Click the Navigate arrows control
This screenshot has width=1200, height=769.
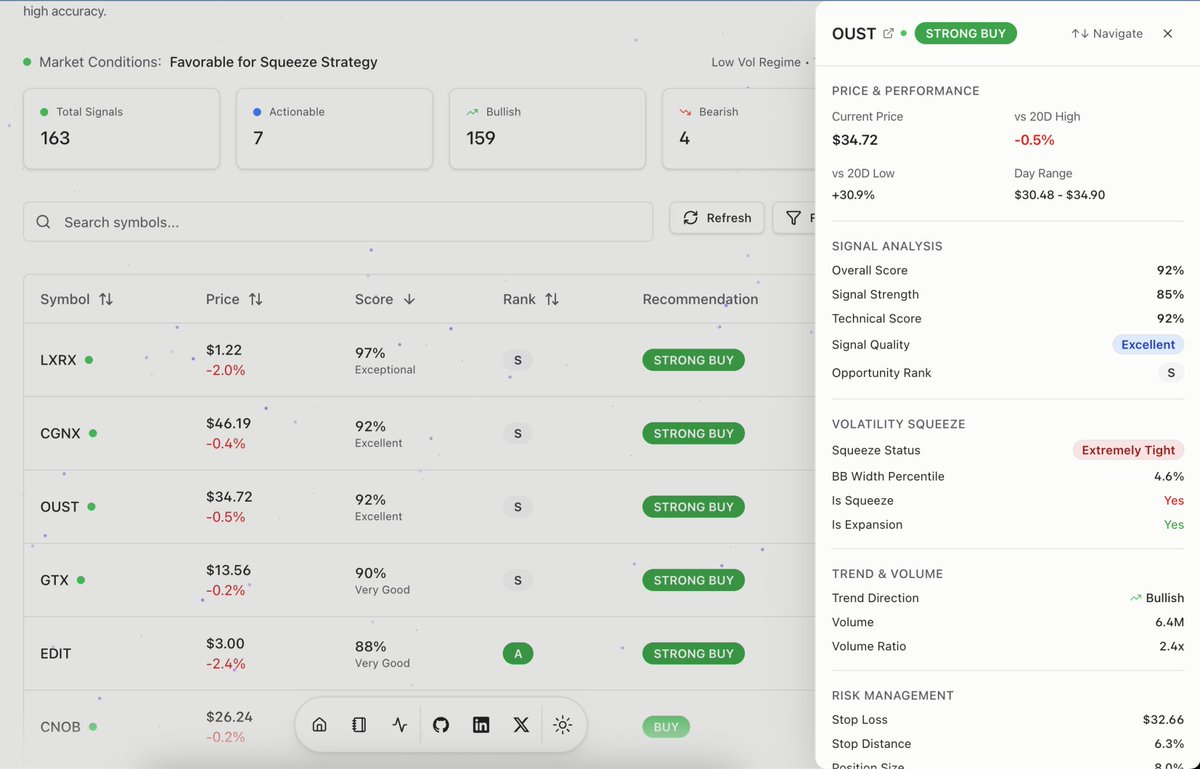coord(1106,33)
